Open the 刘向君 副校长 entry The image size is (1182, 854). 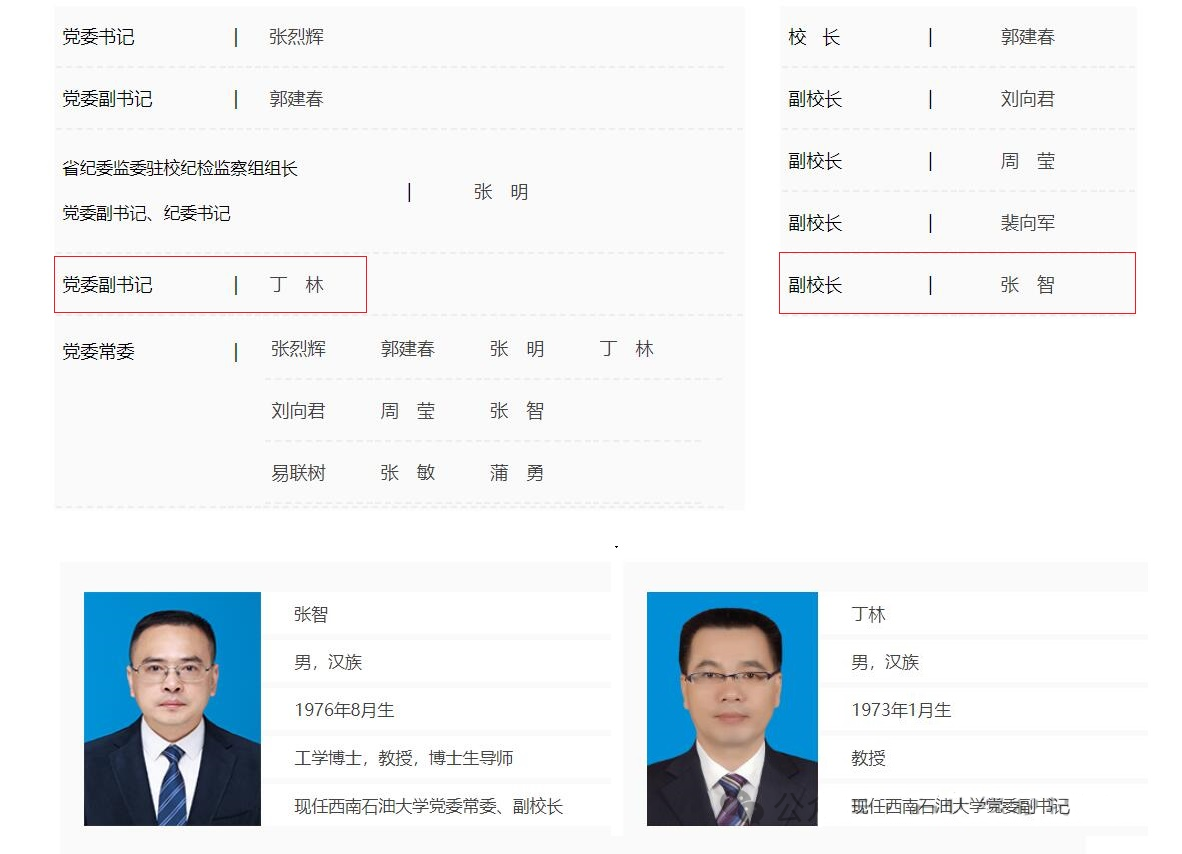coord(1026,99)
